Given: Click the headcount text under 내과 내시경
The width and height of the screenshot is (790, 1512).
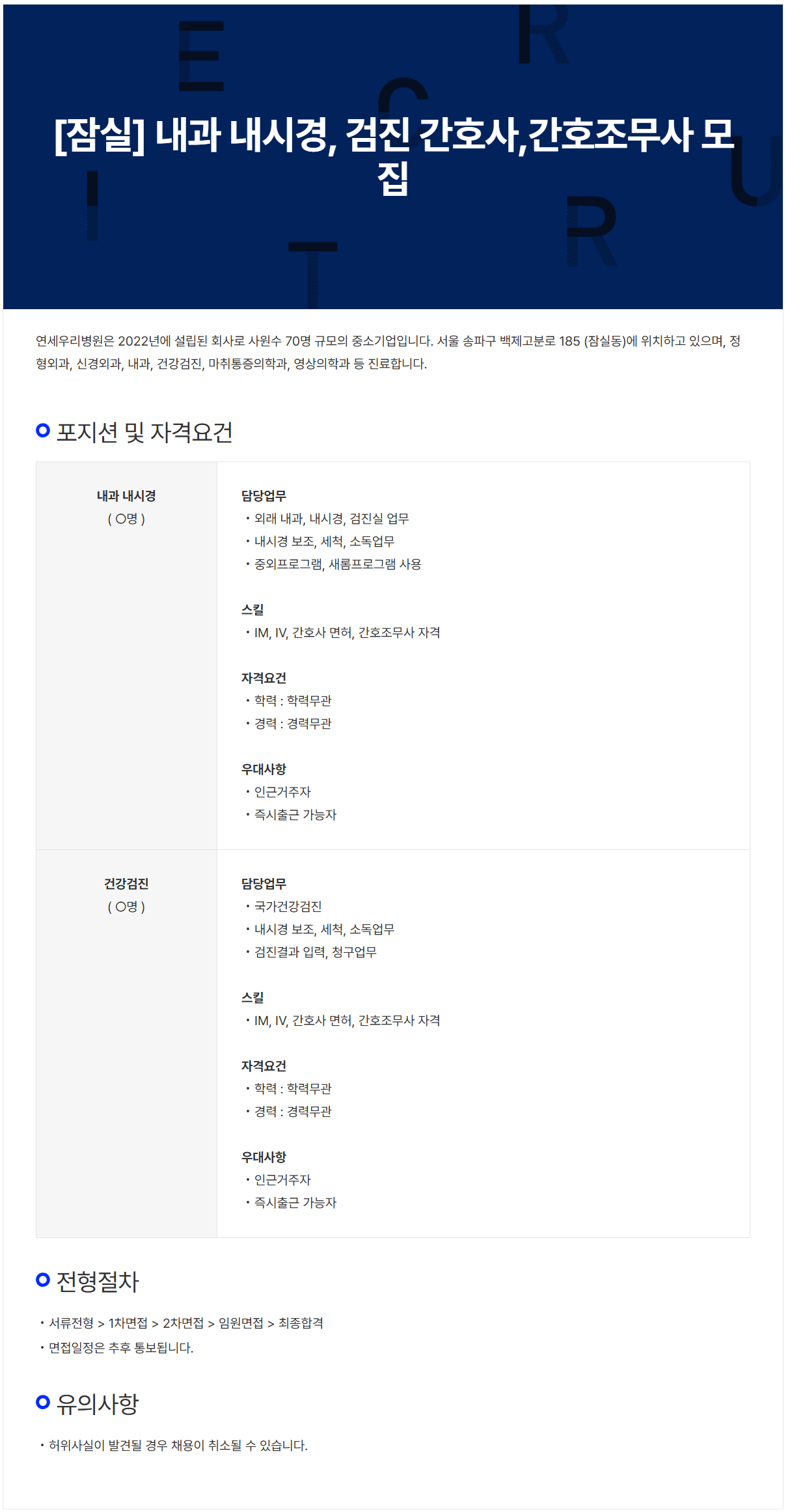Looking at the screenshot, I should [x=126, y=519].
